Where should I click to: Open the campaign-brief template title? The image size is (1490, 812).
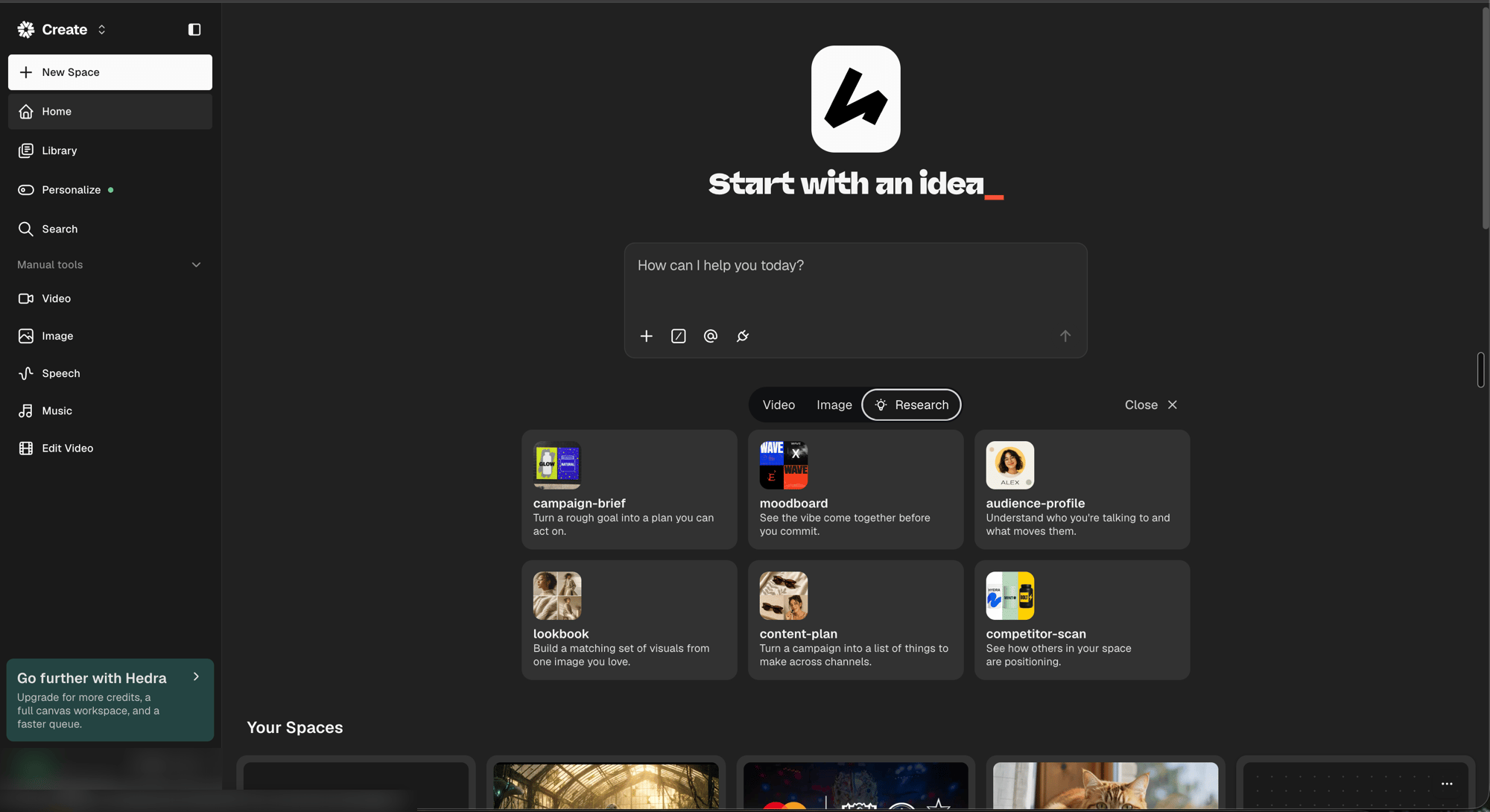(579, 504)
